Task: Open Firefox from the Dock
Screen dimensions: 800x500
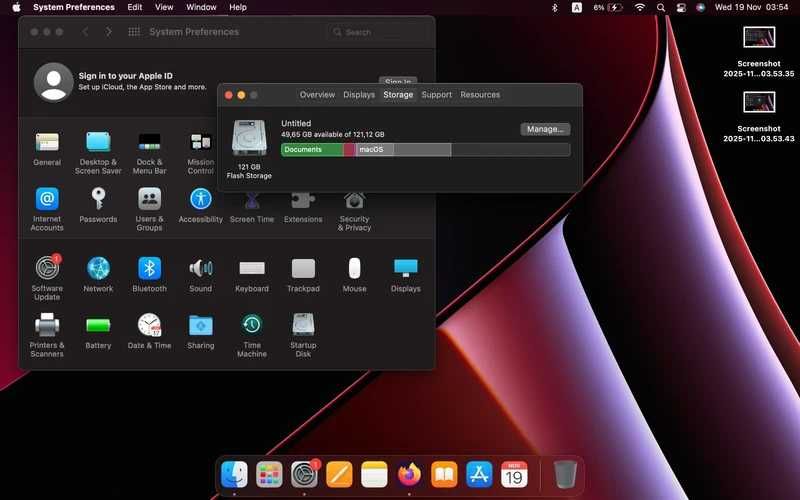Action: (x=409, y=474)
